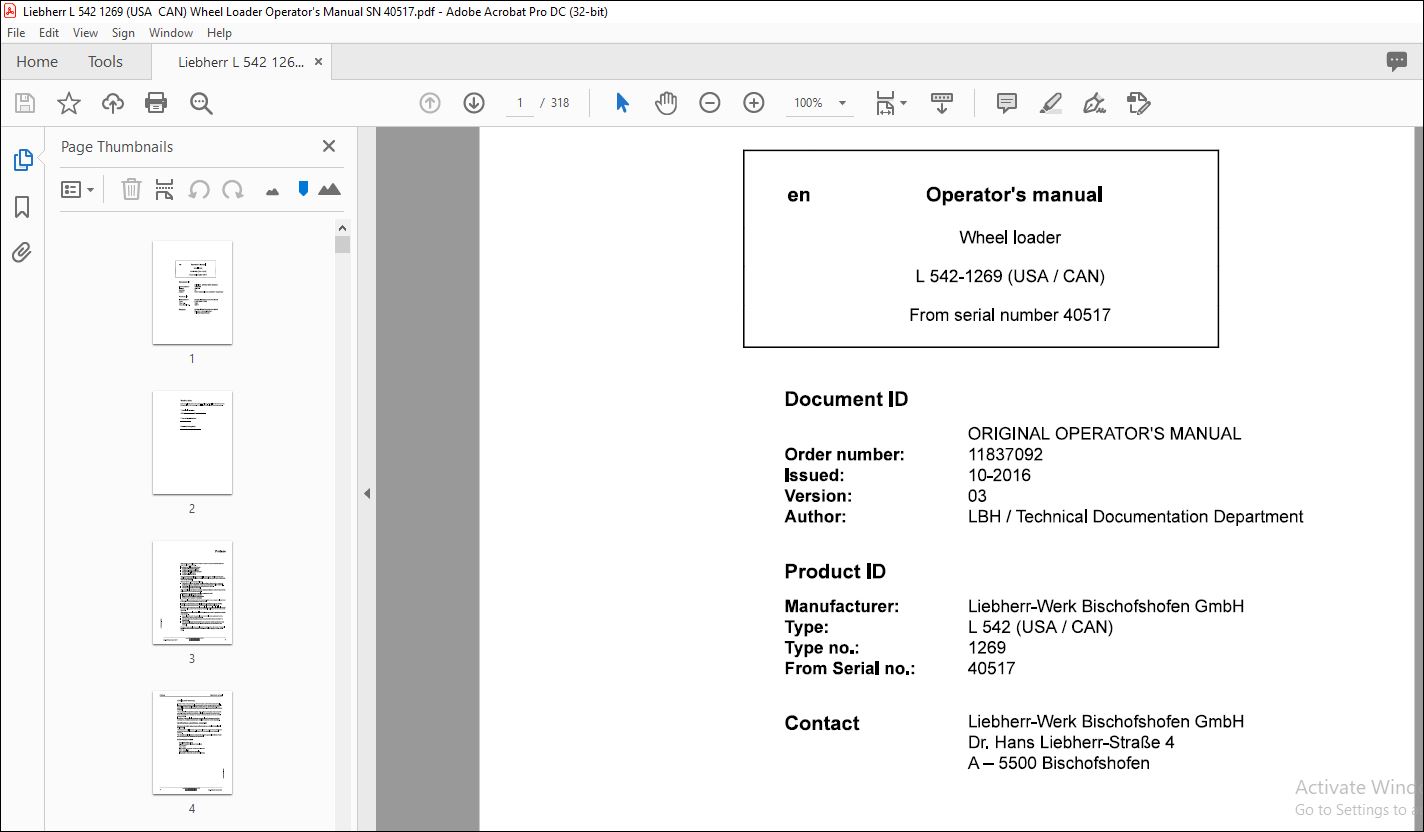The height and width of the screenshot is (832, 1424).
Task: Click the page number input field
Action: pyautogui.click(x=520, y=103)
